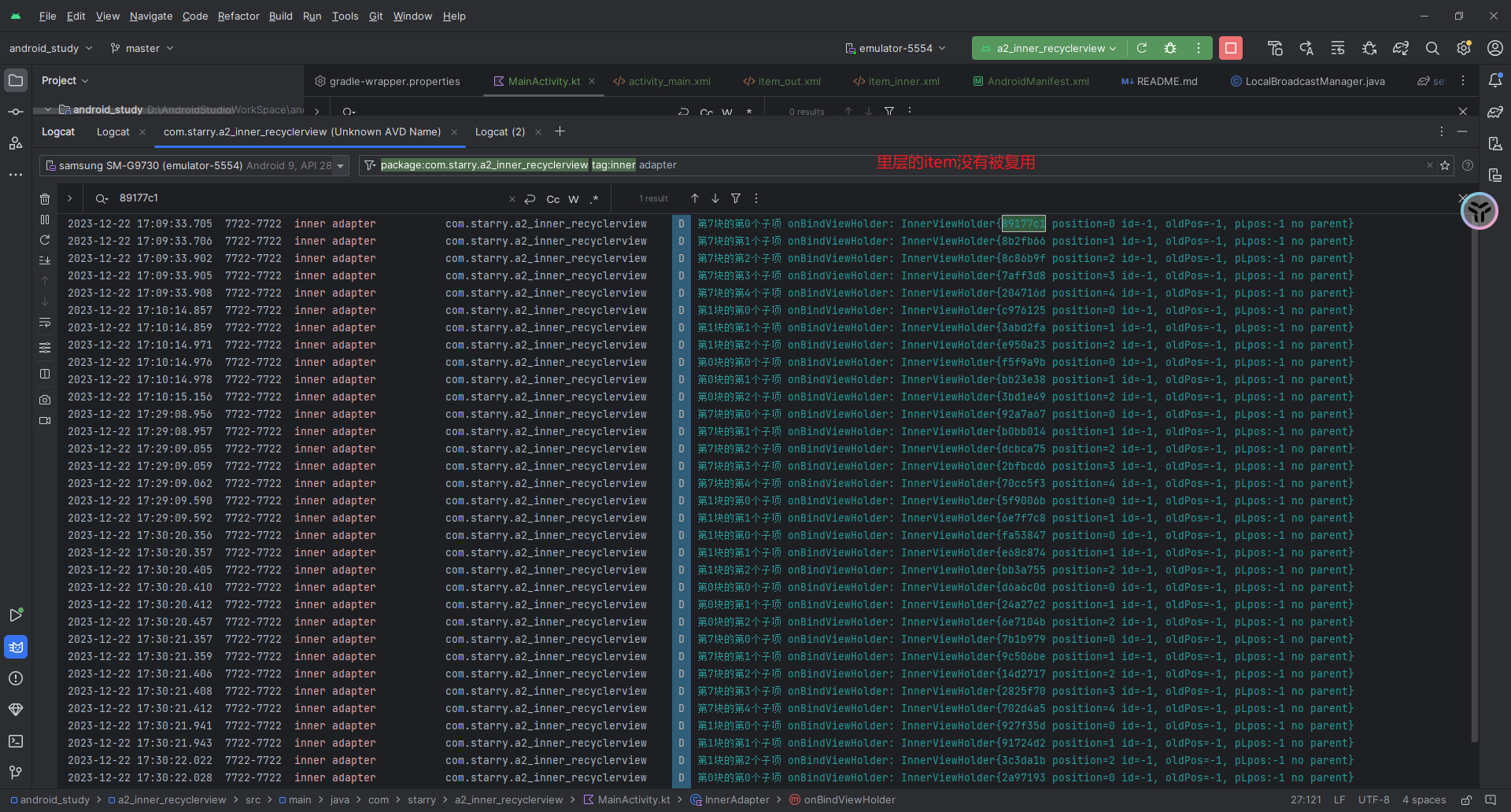Image resolution: width=1511 pixels, height=812 pixels.
Task: Show hidden editor tabs list
Action: click(1463, 81)
